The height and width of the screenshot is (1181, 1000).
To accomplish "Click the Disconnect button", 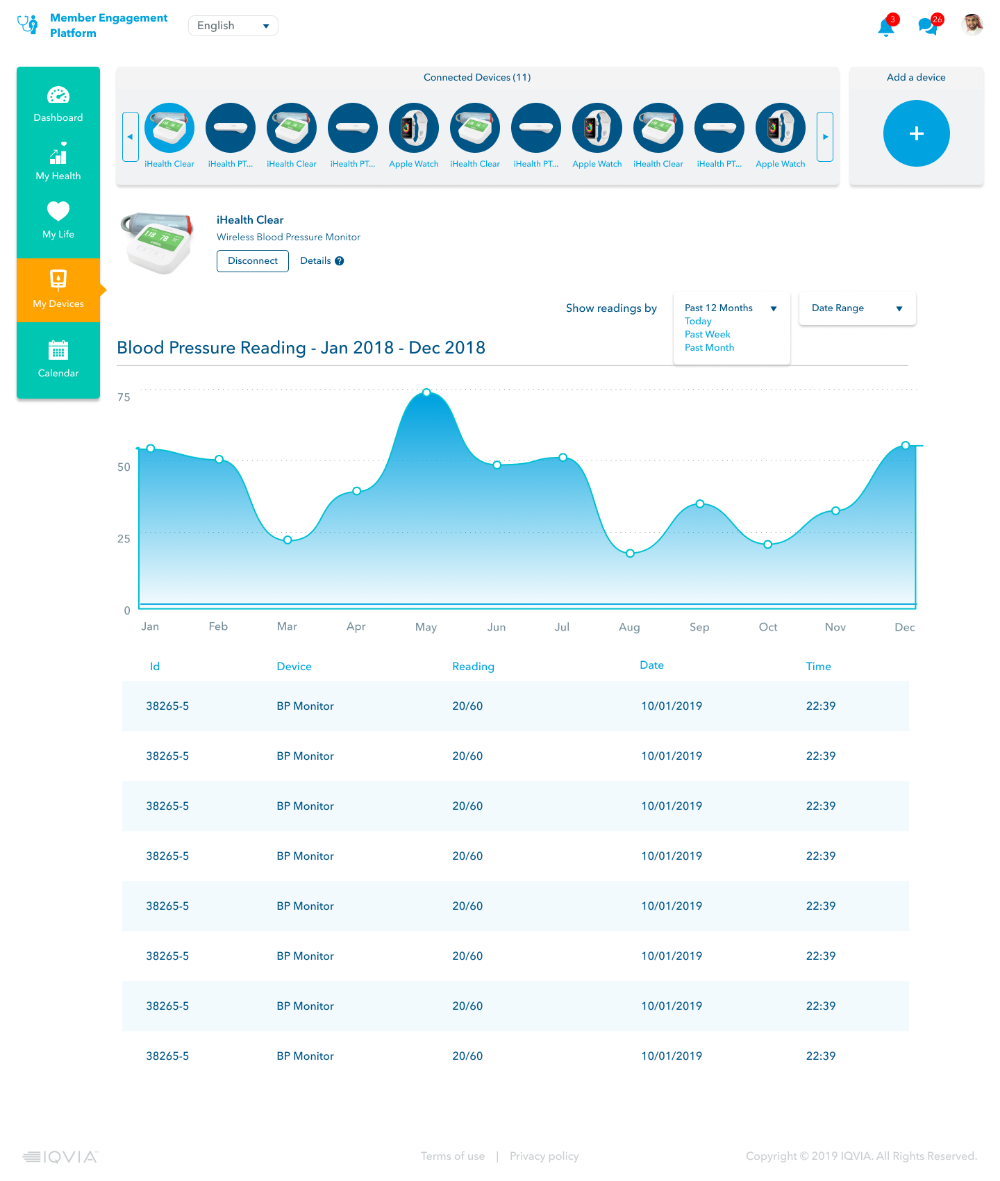I will 252,261.
